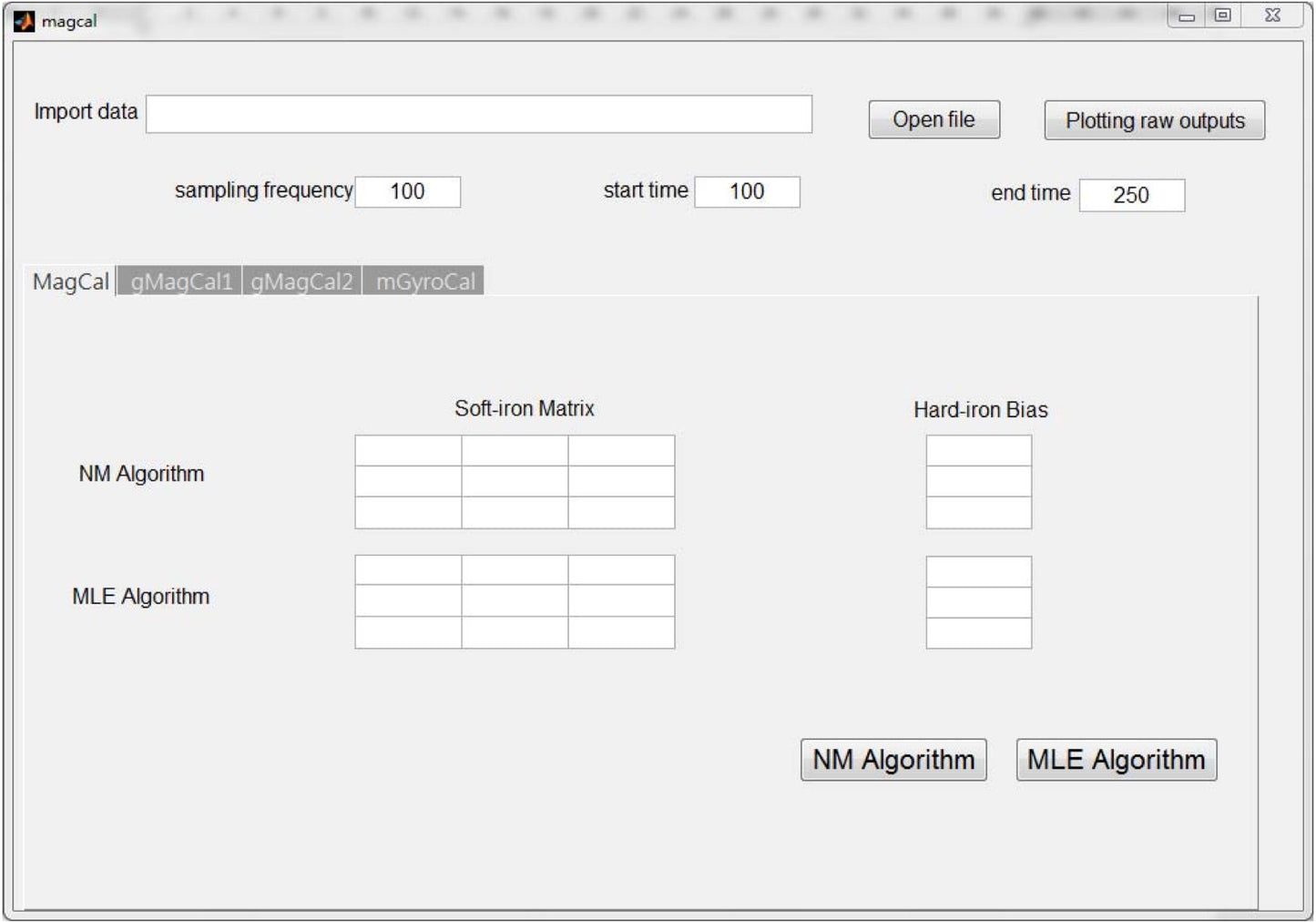Select center cell of NM soft-iron matrix
Viewport: 1316px width, 922px height.
pyautogui.click(x=515, y=481)
